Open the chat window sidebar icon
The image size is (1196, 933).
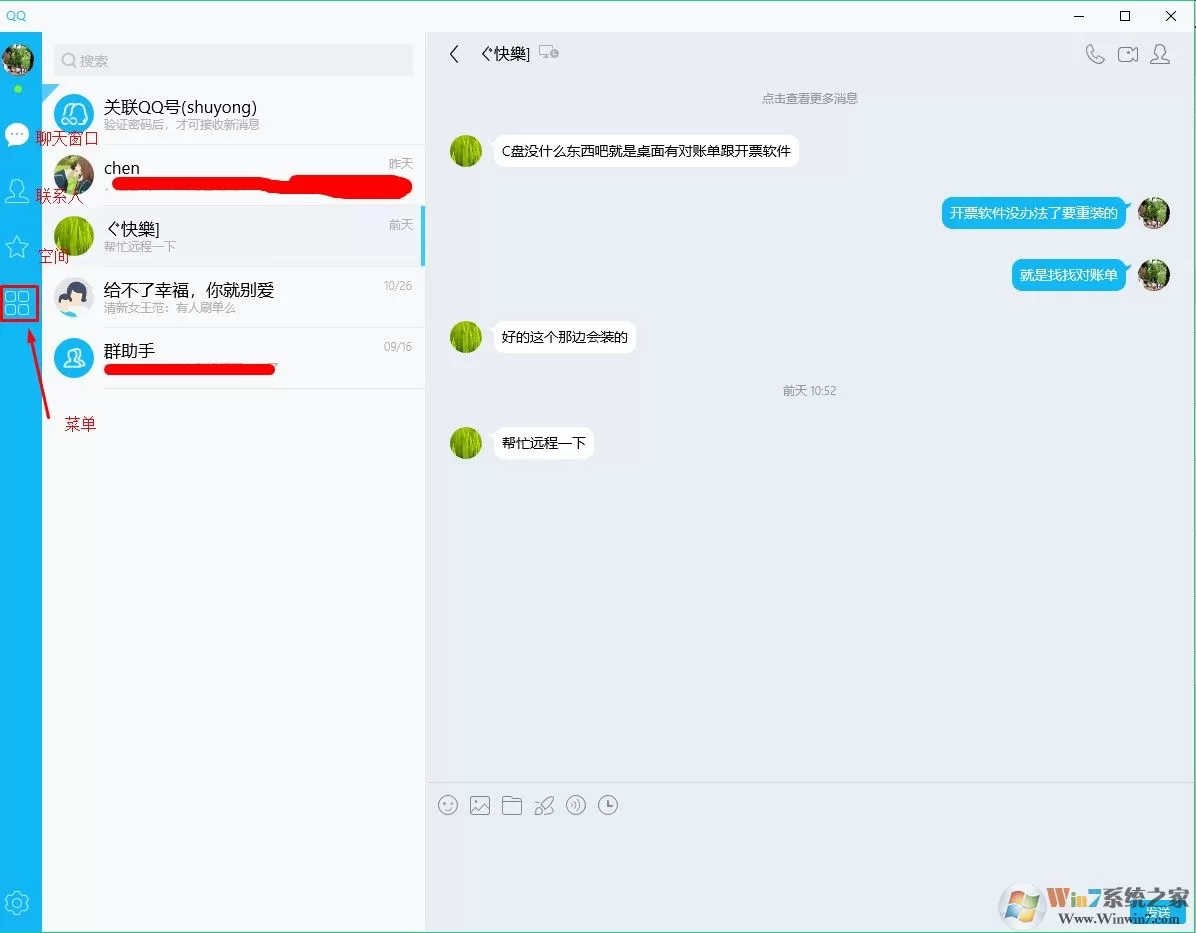click(x=17, y=135)
